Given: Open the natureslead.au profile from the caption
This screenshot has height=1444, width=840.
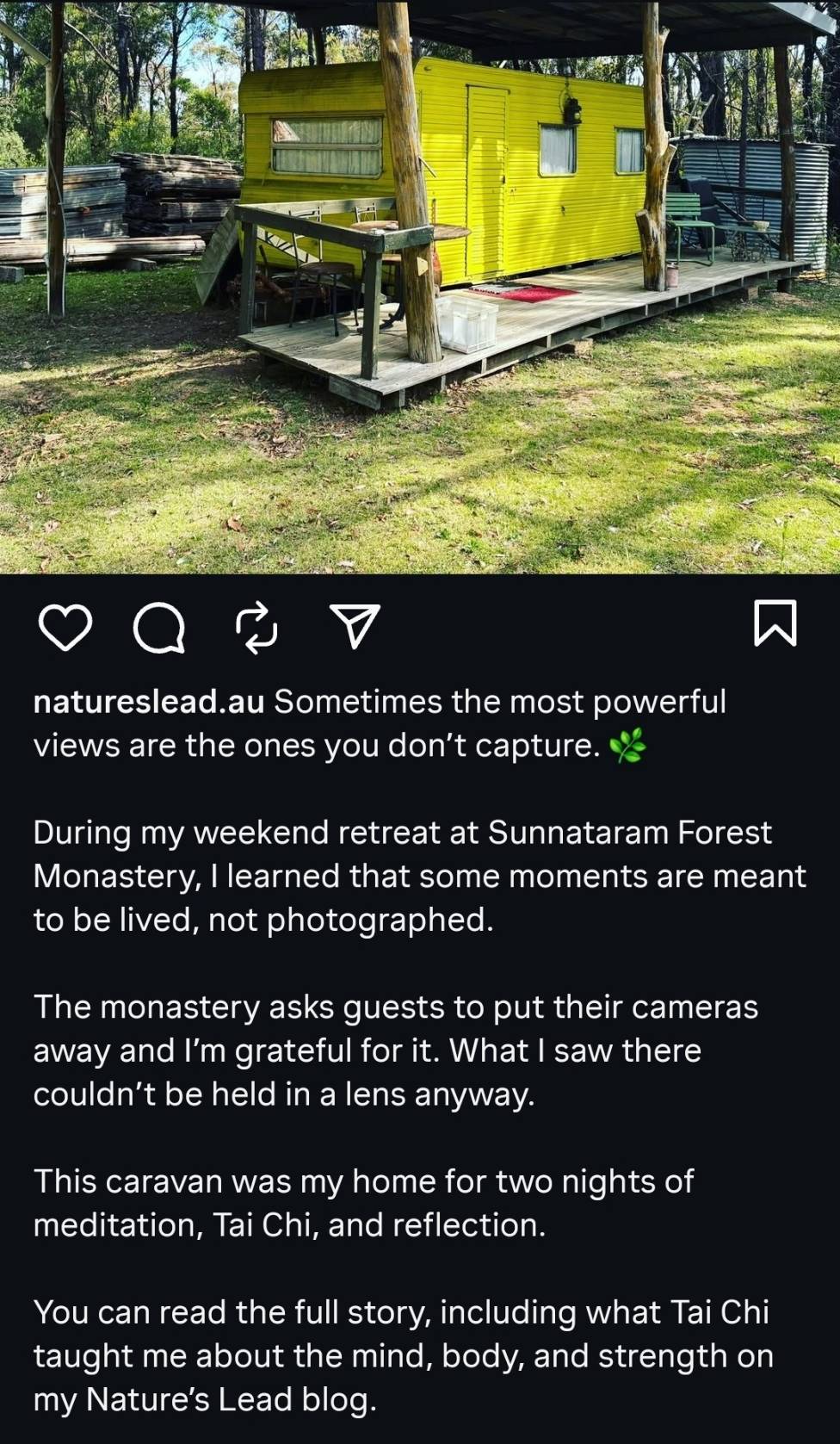Looking at the screenshot, I should [x=148, y=702].
